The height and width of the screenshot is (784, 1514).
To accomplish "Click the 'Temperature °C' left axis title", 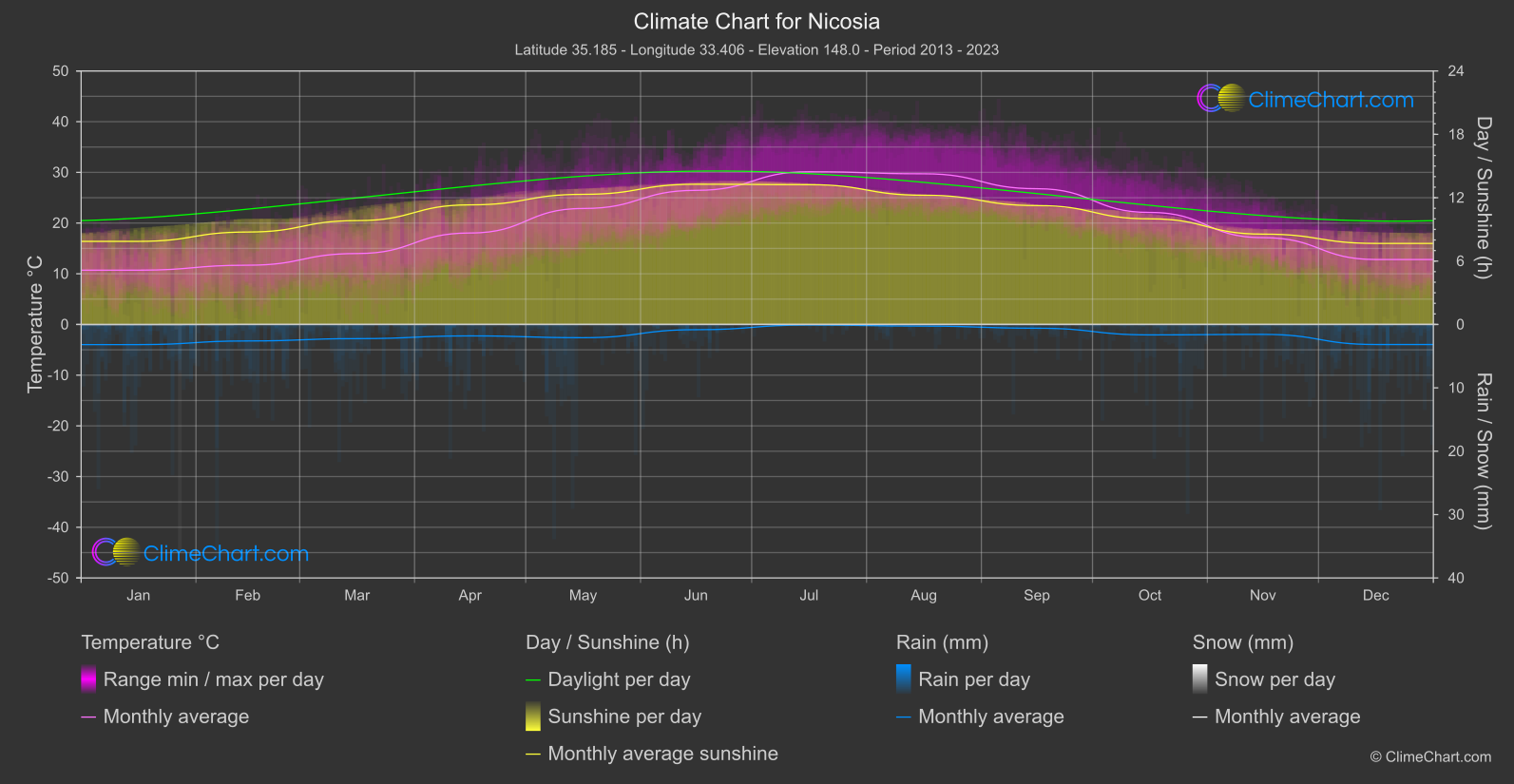I will point(35,324).
